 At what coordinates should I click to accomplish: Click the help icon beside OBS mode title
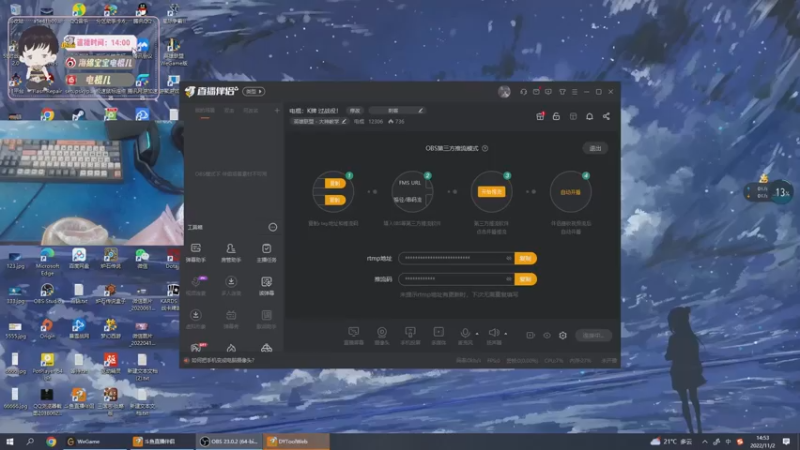[x=485, y=148]
